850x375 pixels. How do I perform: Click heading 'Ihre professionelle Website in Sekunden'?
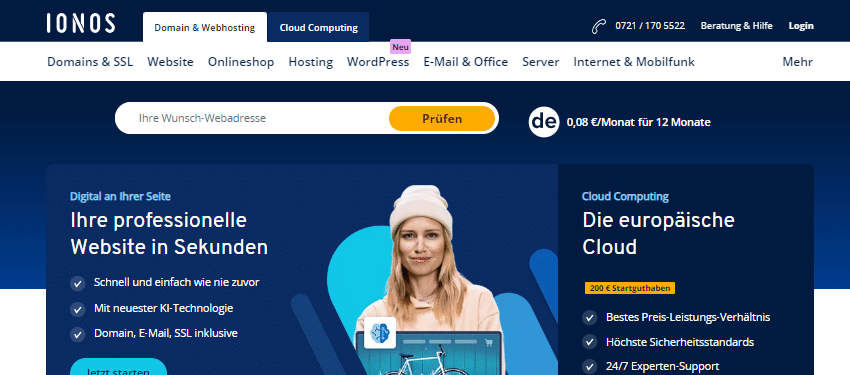pyautogui.click(x=169, y=234)
